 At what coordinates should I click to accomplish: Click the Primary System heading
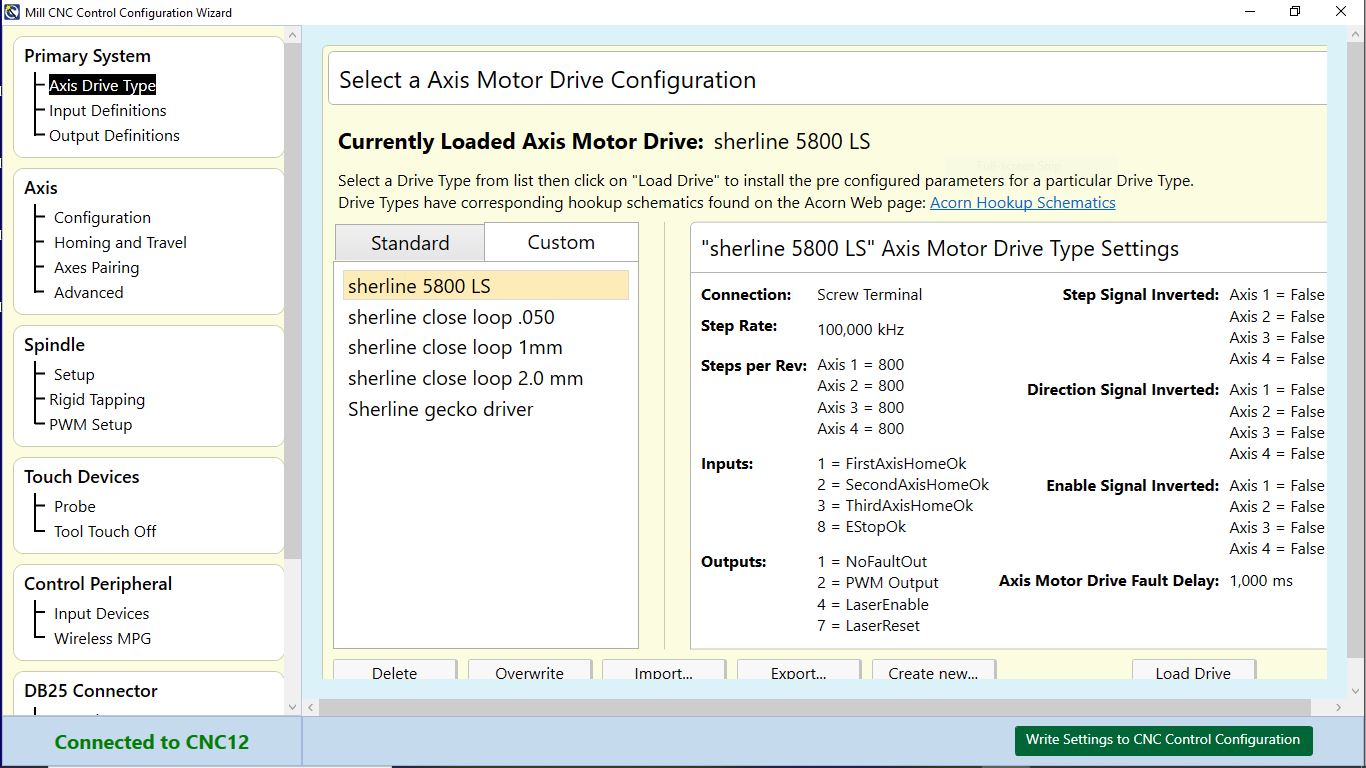pyautogui.click(x=87, y=57)
